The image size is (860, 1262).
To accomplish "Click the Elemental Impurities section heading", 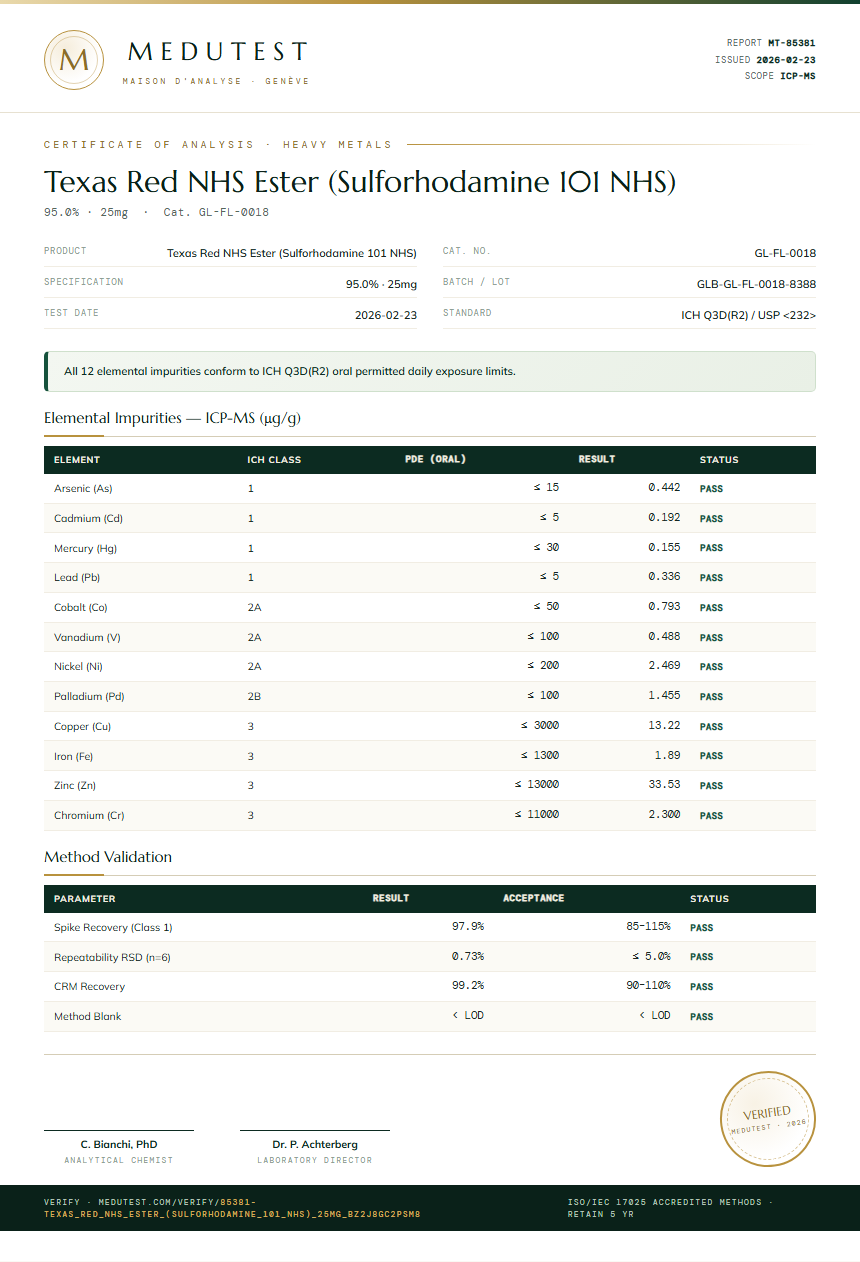I will 172,418.
